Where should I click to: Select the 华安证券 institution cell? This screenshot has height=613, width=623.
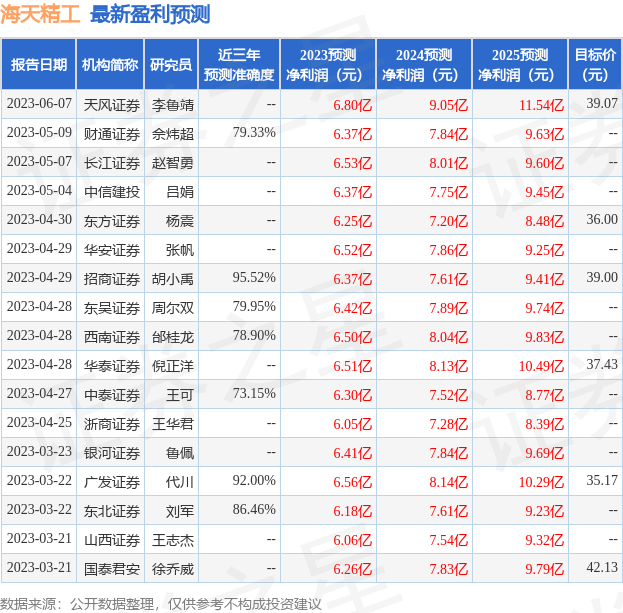[112, 250]
